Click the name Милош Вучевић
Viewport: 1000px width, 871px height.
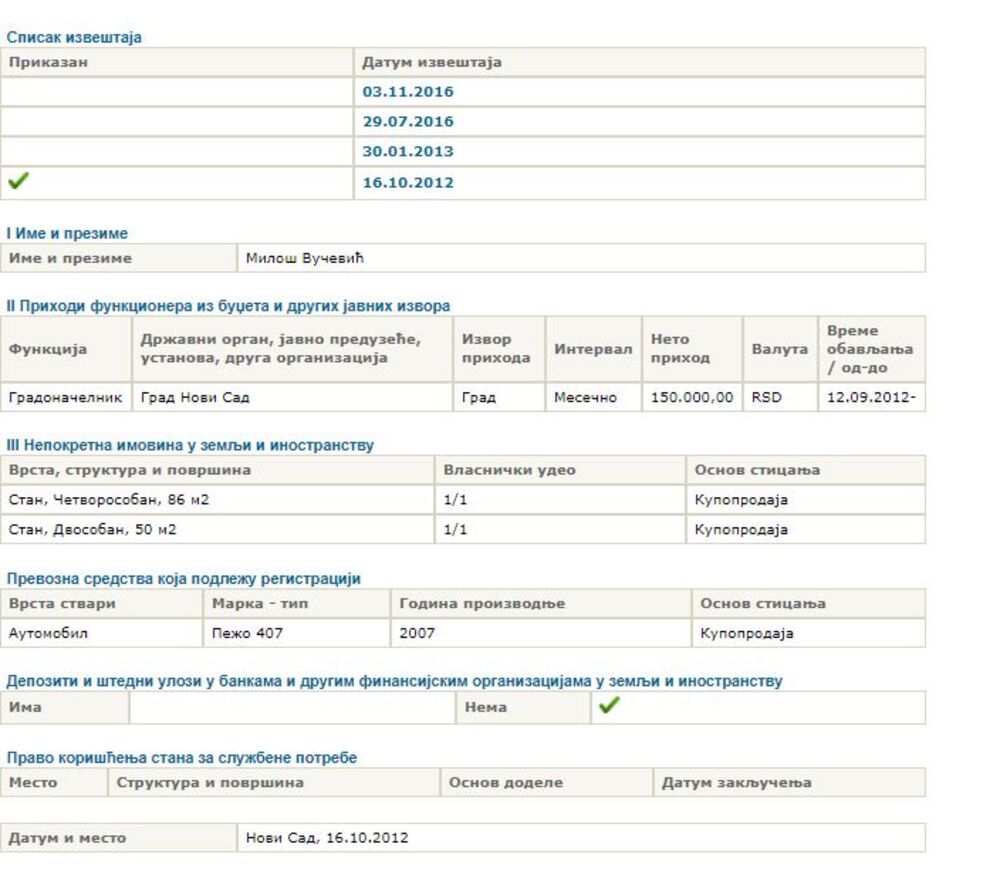pyautogui.click(x=306, y=259)
